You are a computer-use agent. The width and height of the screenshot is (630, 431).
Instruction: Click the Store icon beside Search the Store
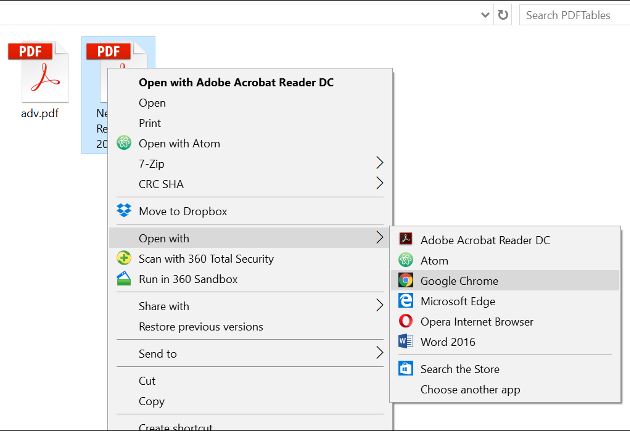[405, 368]
